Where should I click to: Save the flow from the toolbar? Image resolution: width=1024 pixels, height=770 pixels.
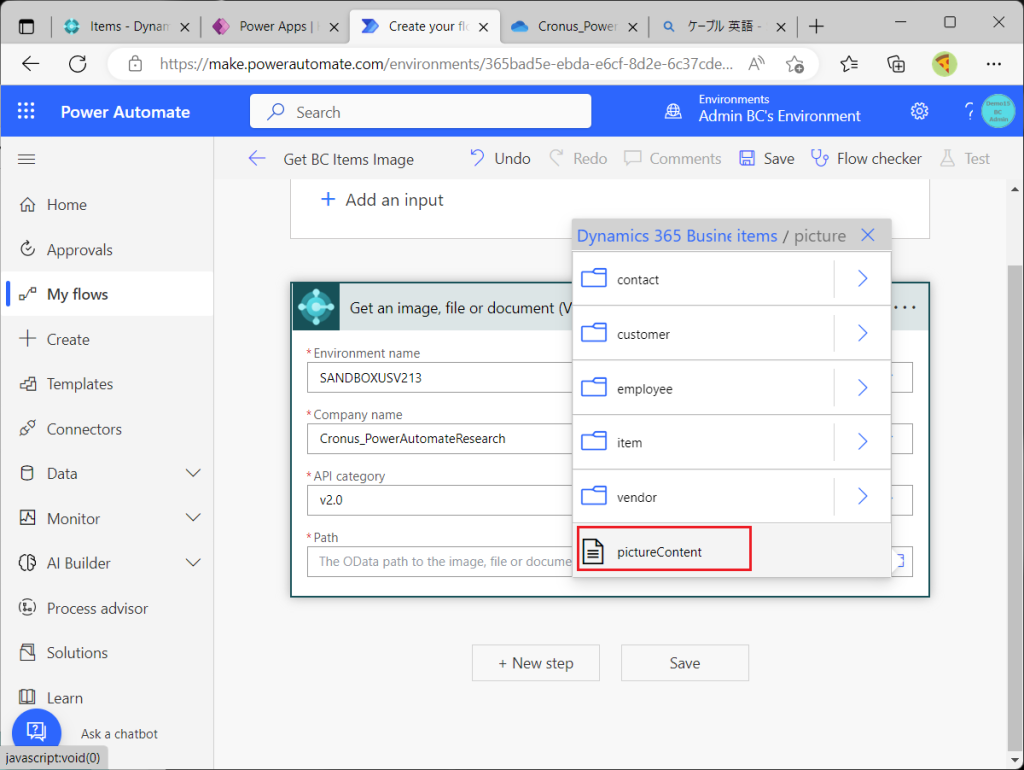pyautogui.click(x=767, y=159)
